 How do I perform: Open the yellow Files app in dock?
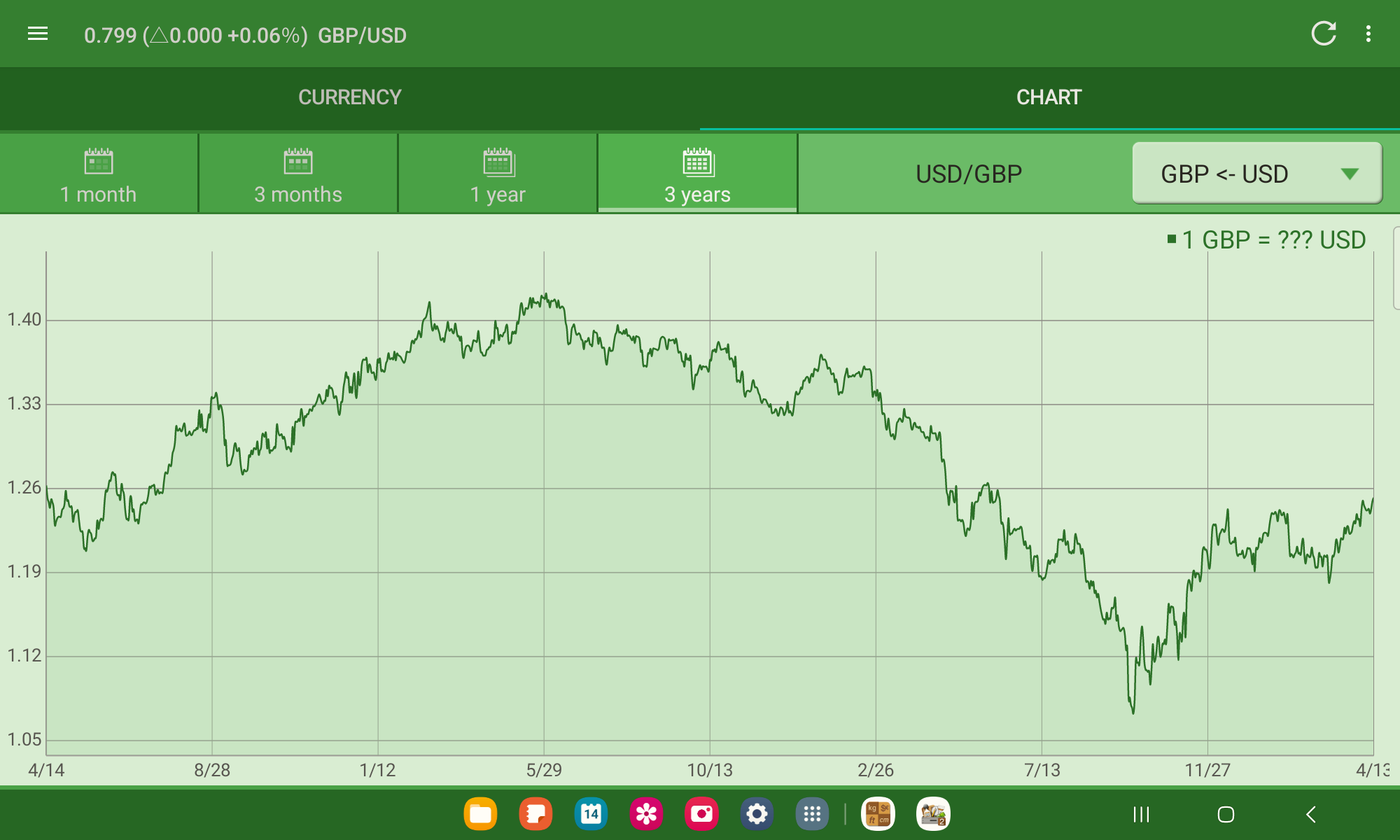click(480, 814)
